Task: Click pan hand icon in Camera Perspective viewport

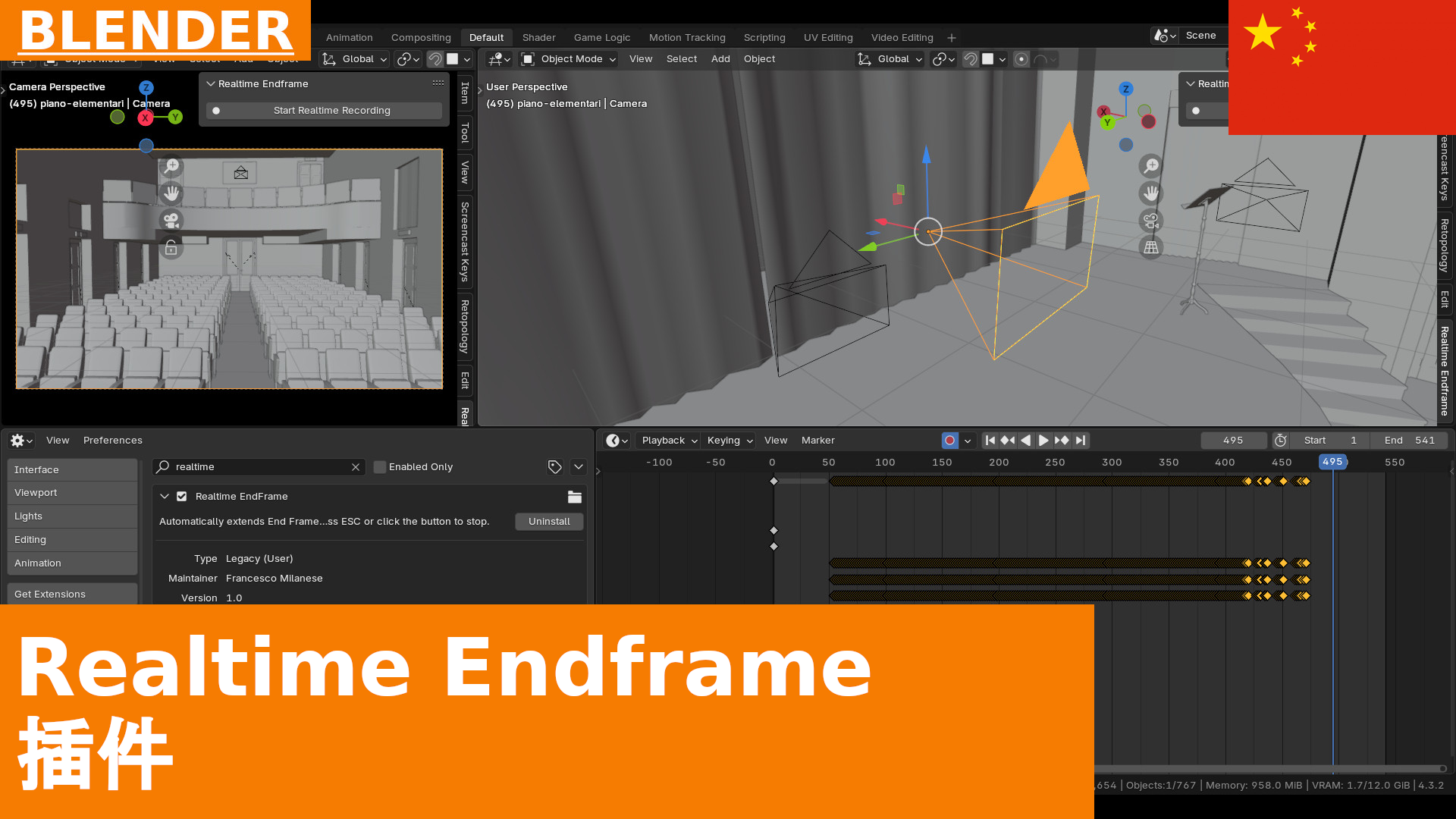Action: tap(171, 193)
